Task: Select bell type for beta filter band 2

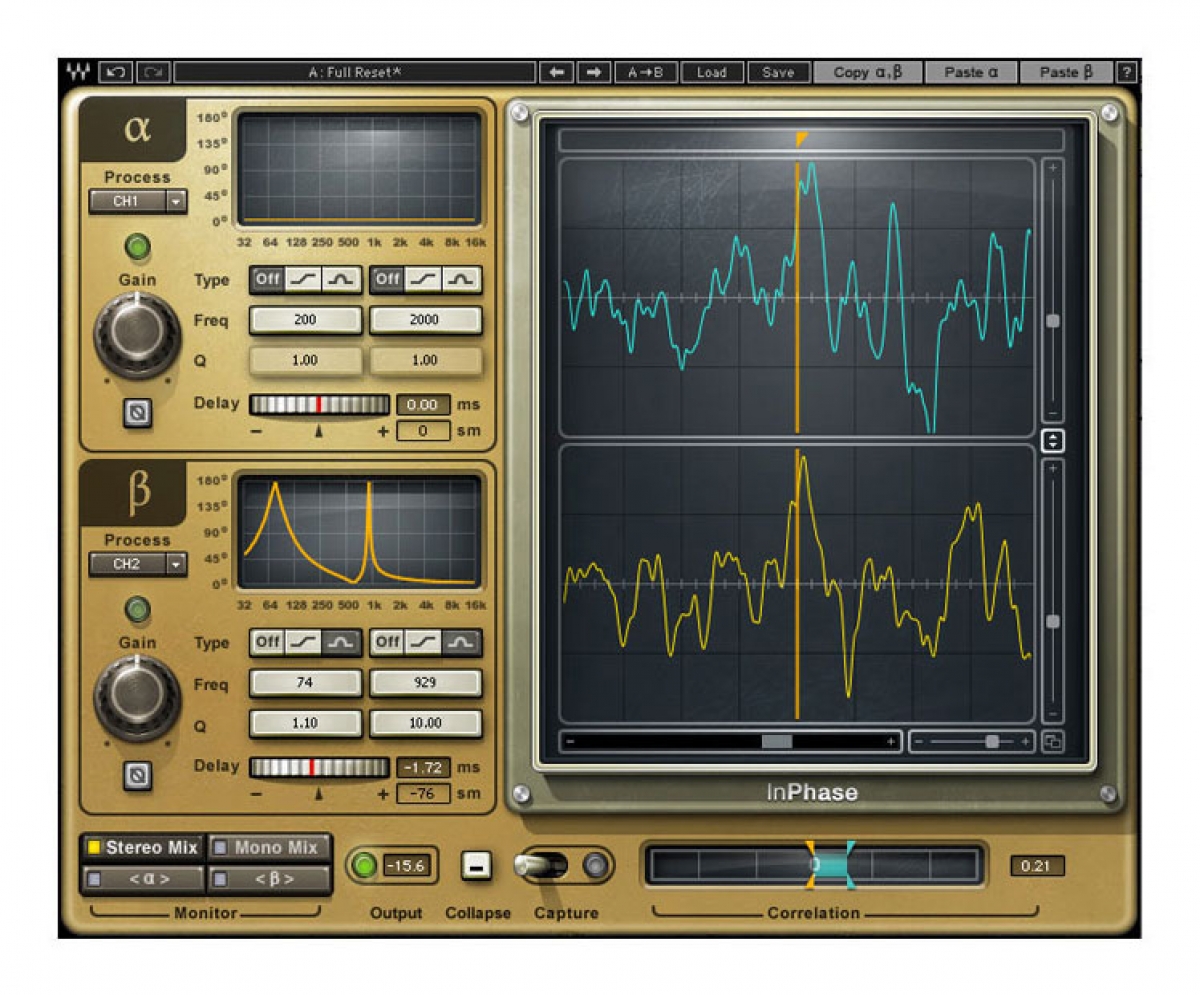Action: 462,642
